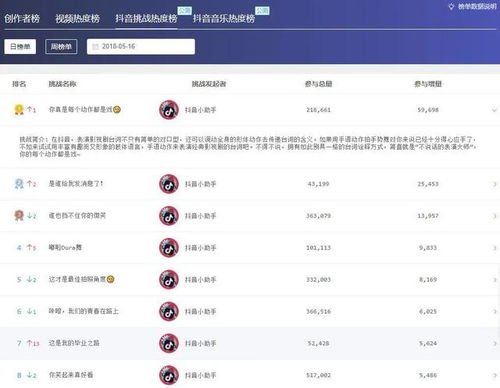Select the 日榜单 button
This screenshot has width=500, height=388.
coord(20,46)
